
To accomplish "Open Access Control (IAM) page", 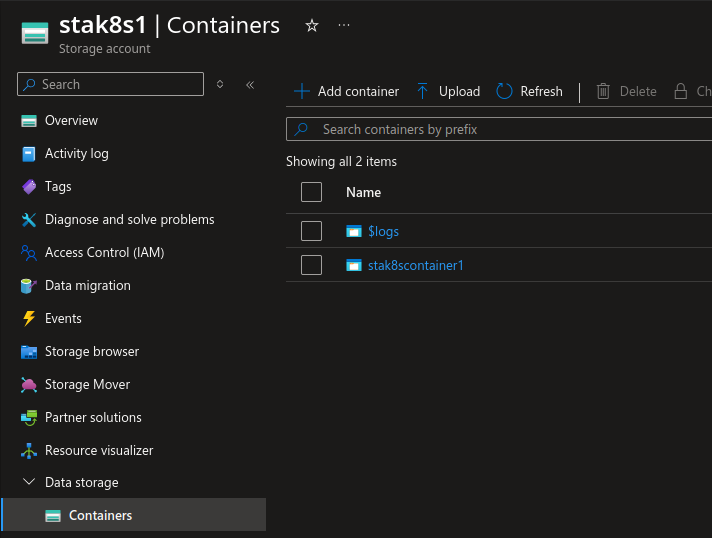I will tap(104, 252).
